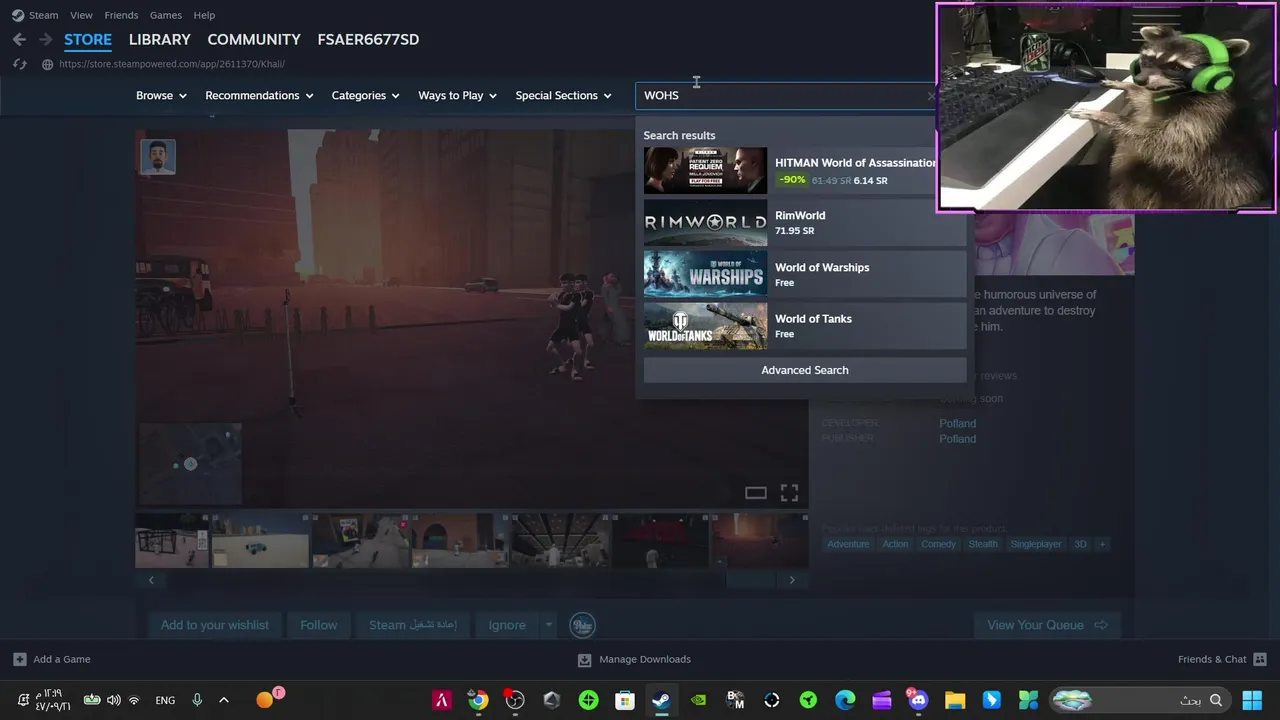
Task: Switch to the COMMUNITY tab
Action: pos(254,39)
